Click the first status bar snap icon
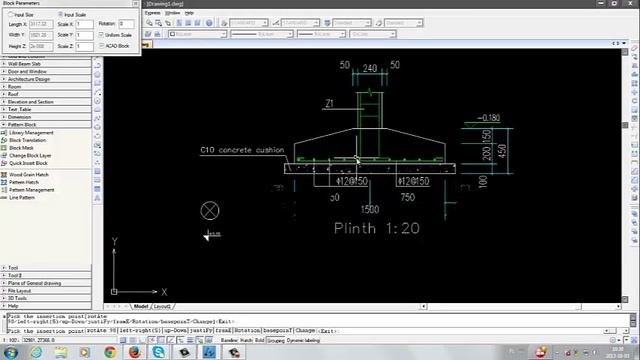Viewport: 640px width, 360px height. tap(123, 340)
